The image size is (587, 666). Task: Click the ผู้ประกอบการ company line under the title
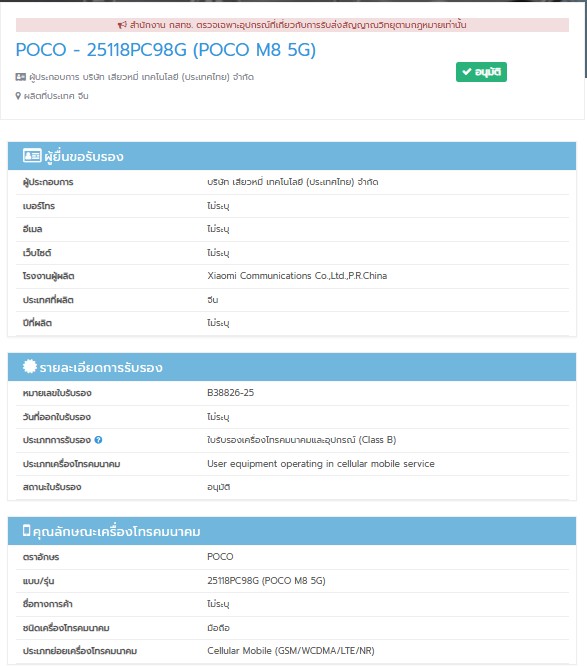pyautogui.click(x=141, y=77)
